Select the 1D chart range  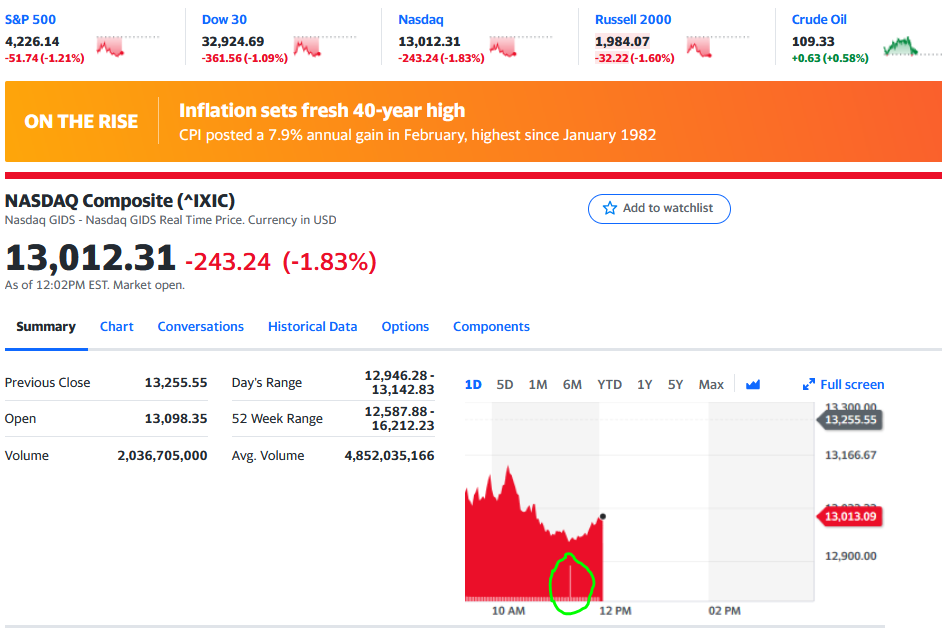[473, 384]
